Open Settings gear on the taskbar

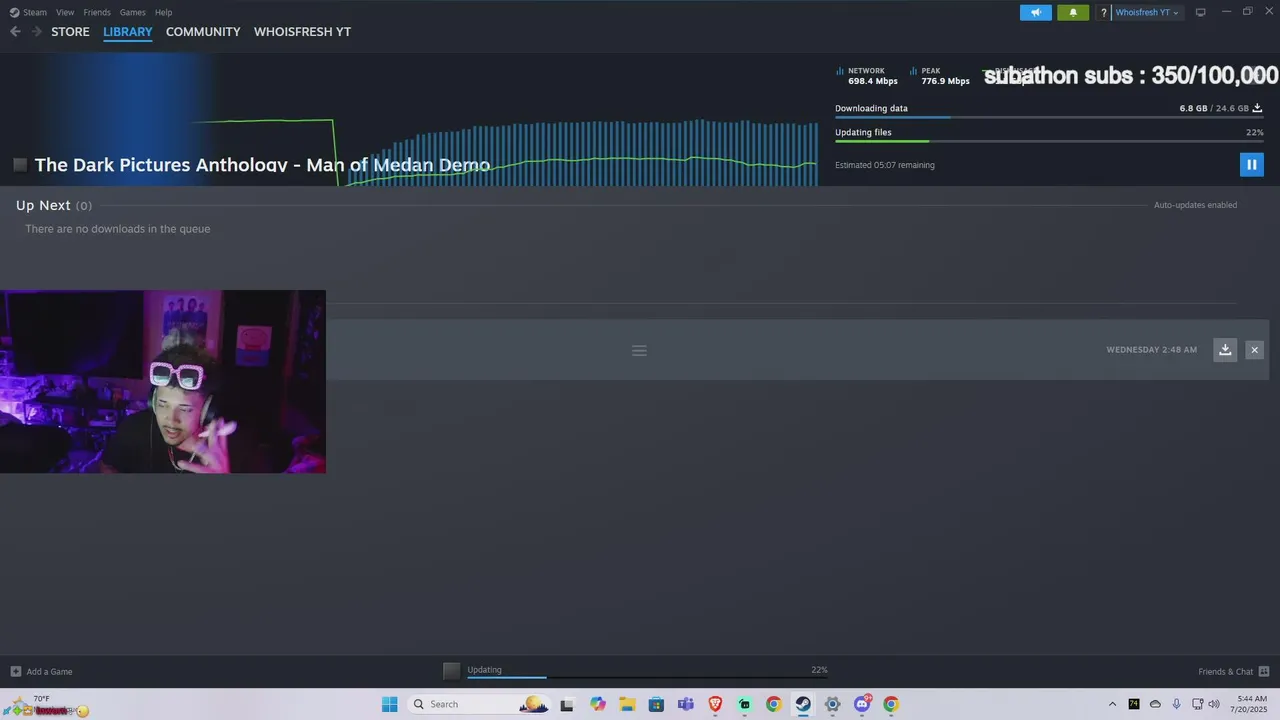832,704
